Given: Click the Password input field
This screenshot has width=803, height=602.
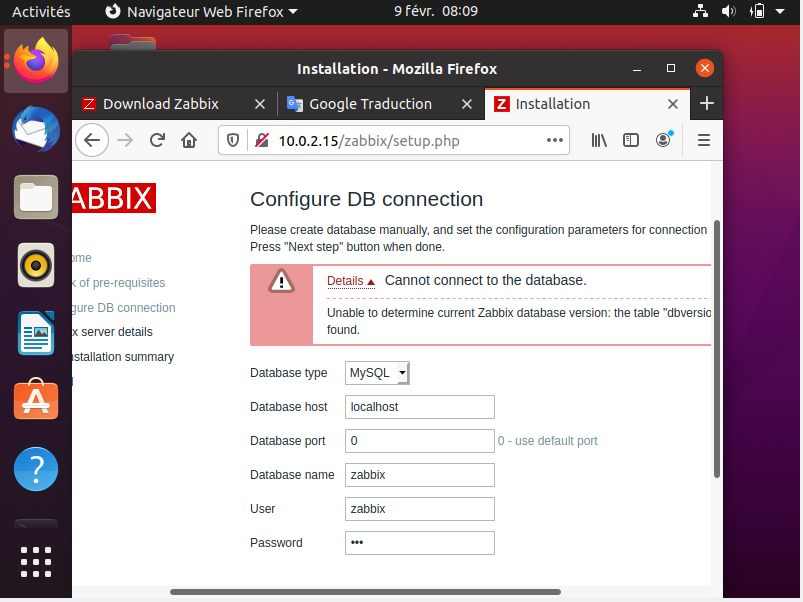Looking at the screenshot, I should (x=419, y=543).
